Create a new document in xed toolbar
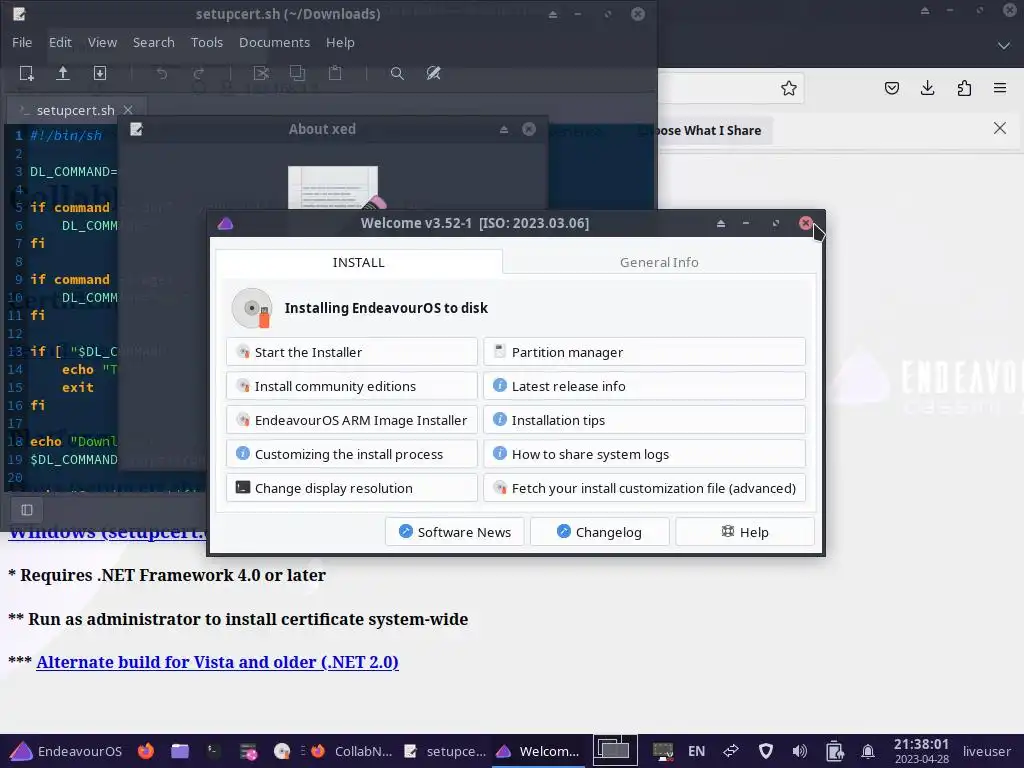This screenshot has height=768, width=1024. [27, 73]
